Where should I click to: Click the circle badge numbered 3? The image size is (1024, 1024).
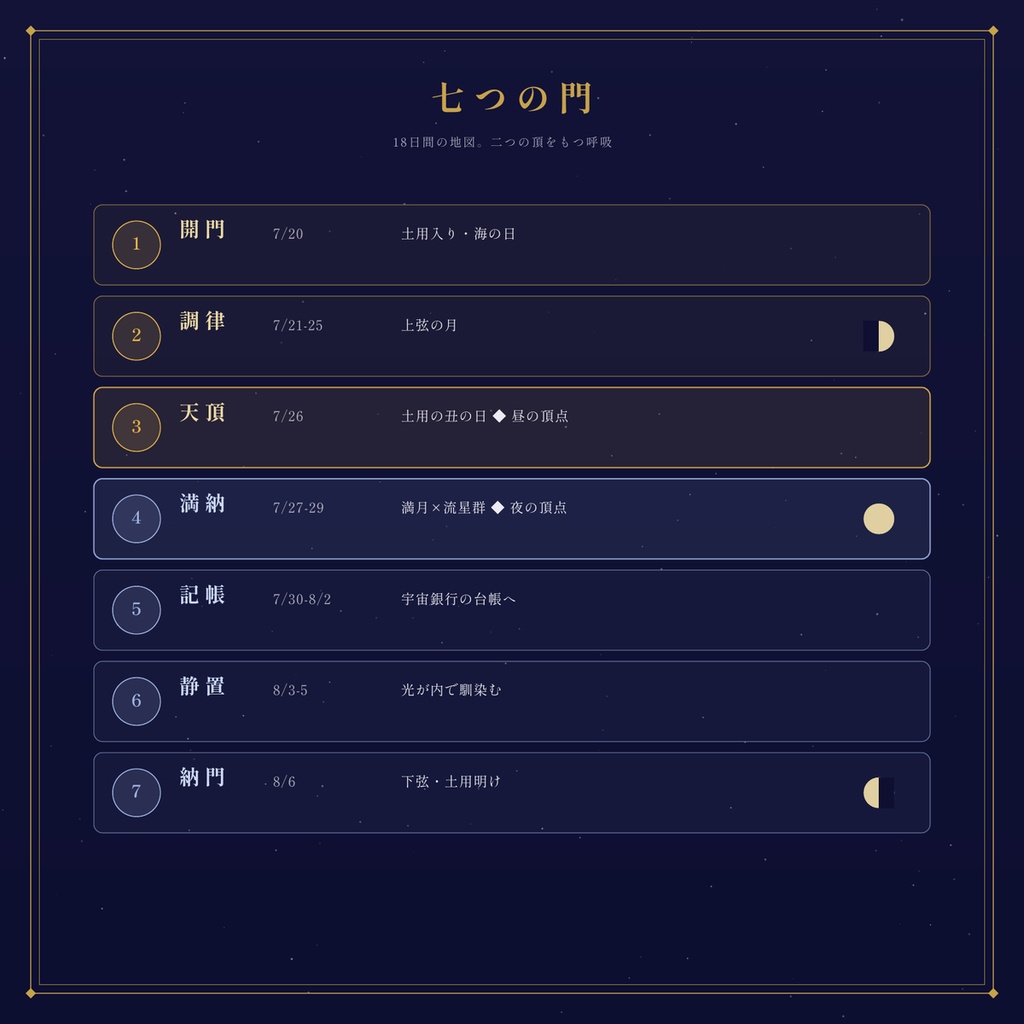coord(136,427)
